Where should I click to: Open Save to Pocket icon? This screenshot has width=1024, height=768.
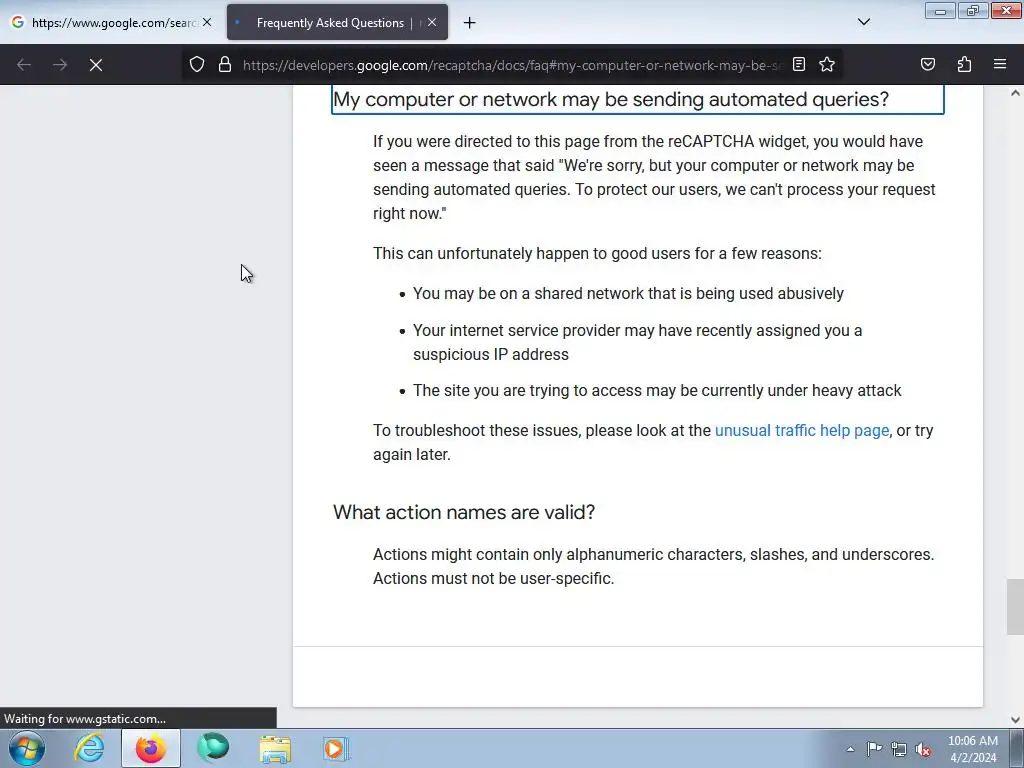[x=928, y=64]
